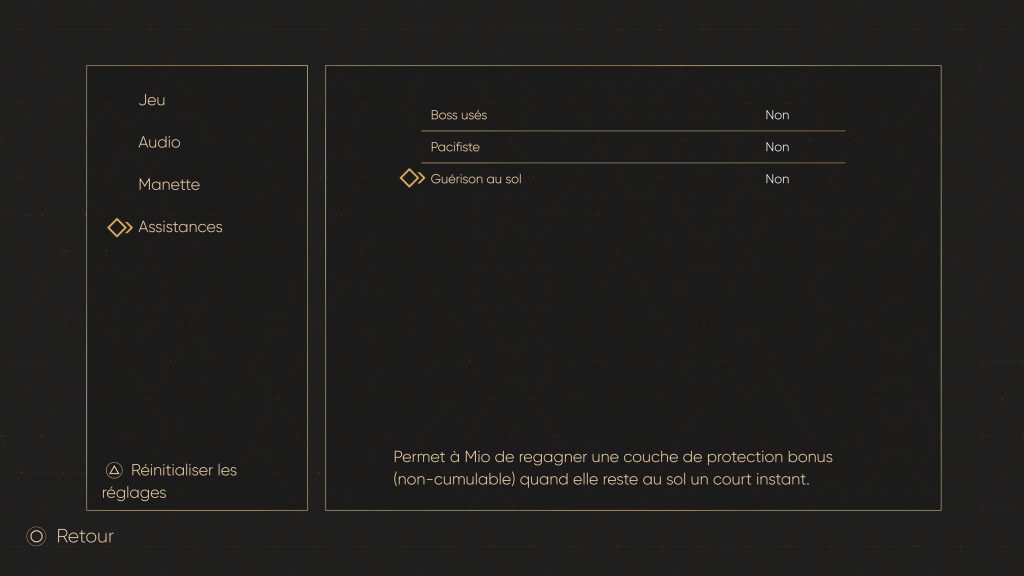Click the divider line below Pacifiste
This screenshot has width=1024, height=576.
(632, 163)
